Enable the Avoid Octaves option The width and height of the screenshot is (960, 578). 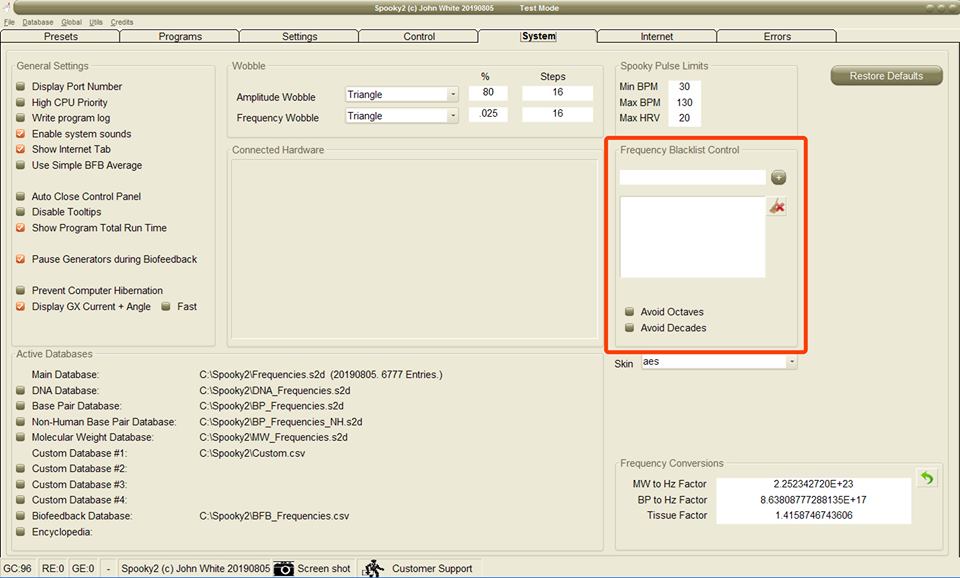629,312
